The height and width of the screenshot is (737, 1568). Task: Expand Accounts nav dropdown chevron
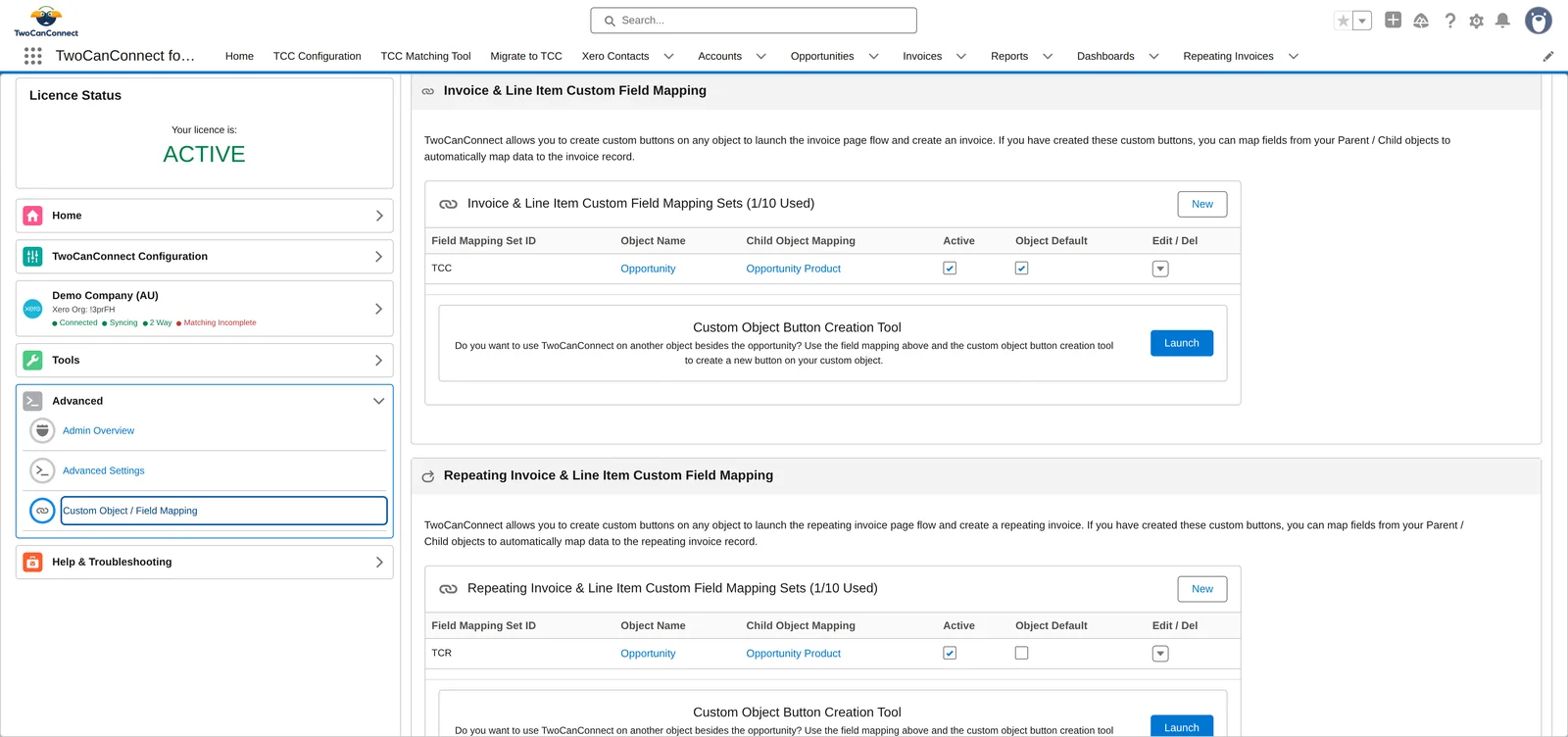760,57
